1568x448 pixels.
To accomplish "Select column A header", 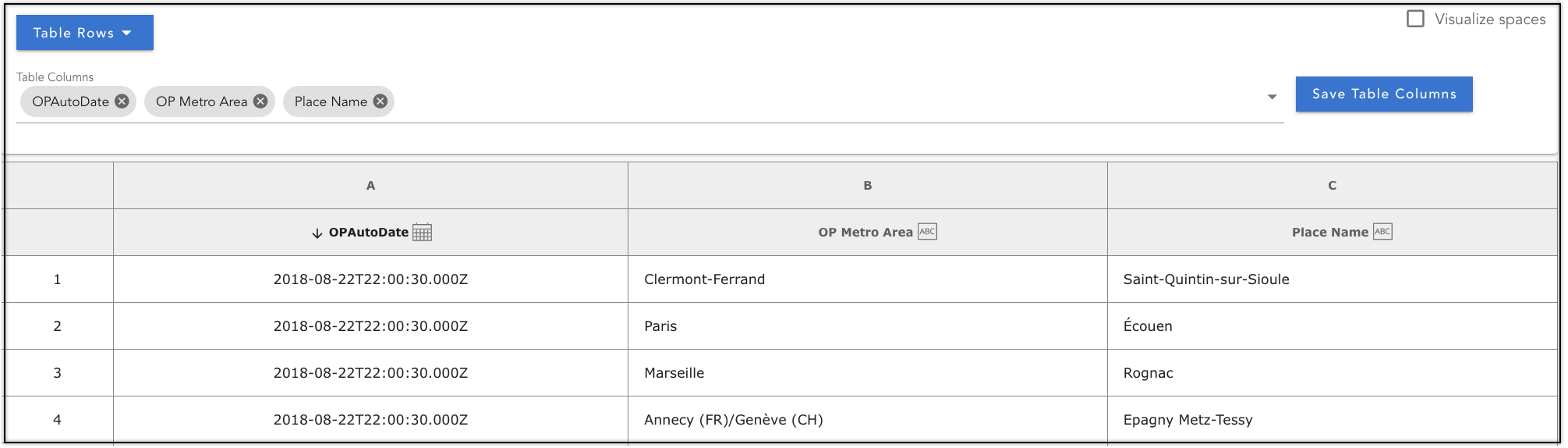I will [370, 186].
